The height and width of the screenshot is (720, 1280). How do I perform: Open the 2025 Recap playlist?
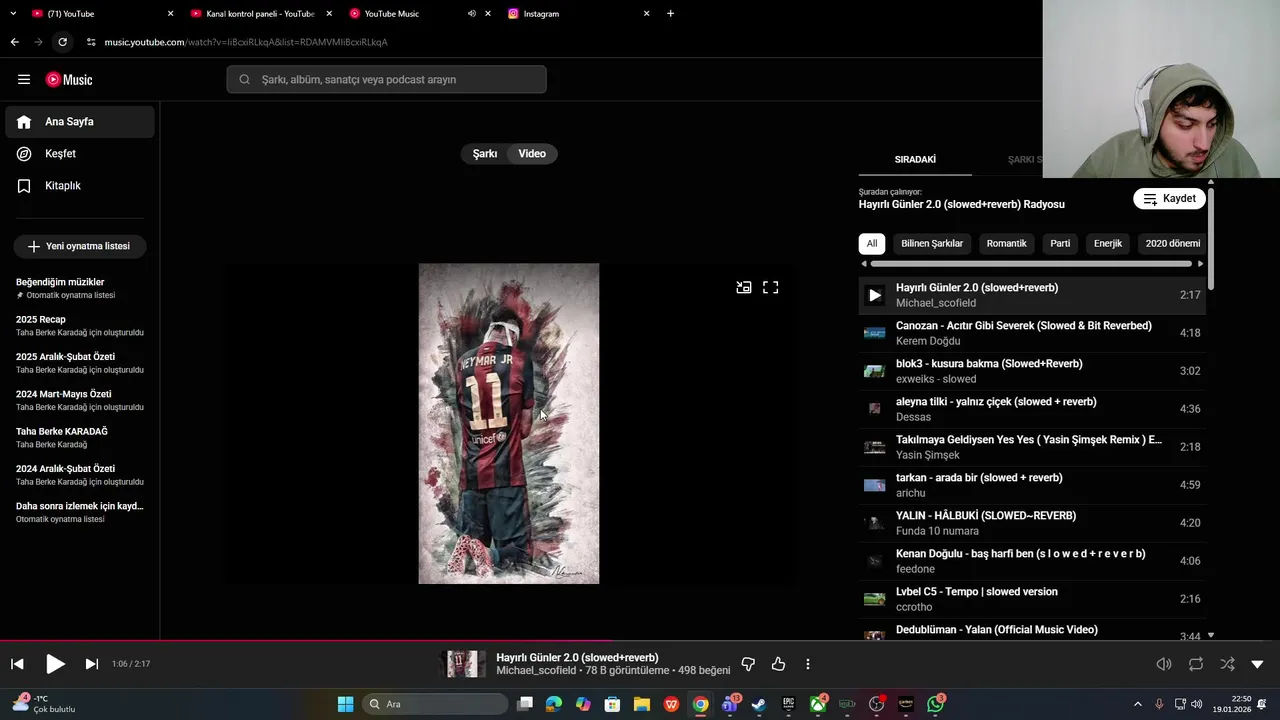click(80, 325)
